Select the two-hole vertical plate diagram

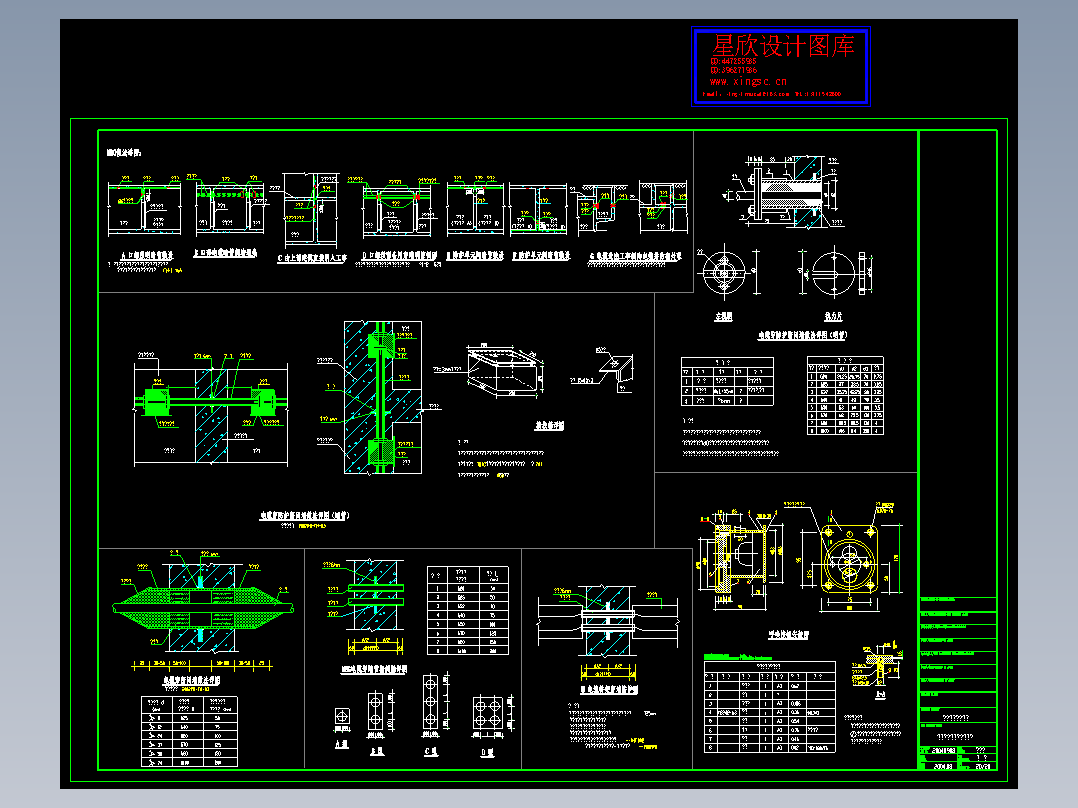coord(376,710)
